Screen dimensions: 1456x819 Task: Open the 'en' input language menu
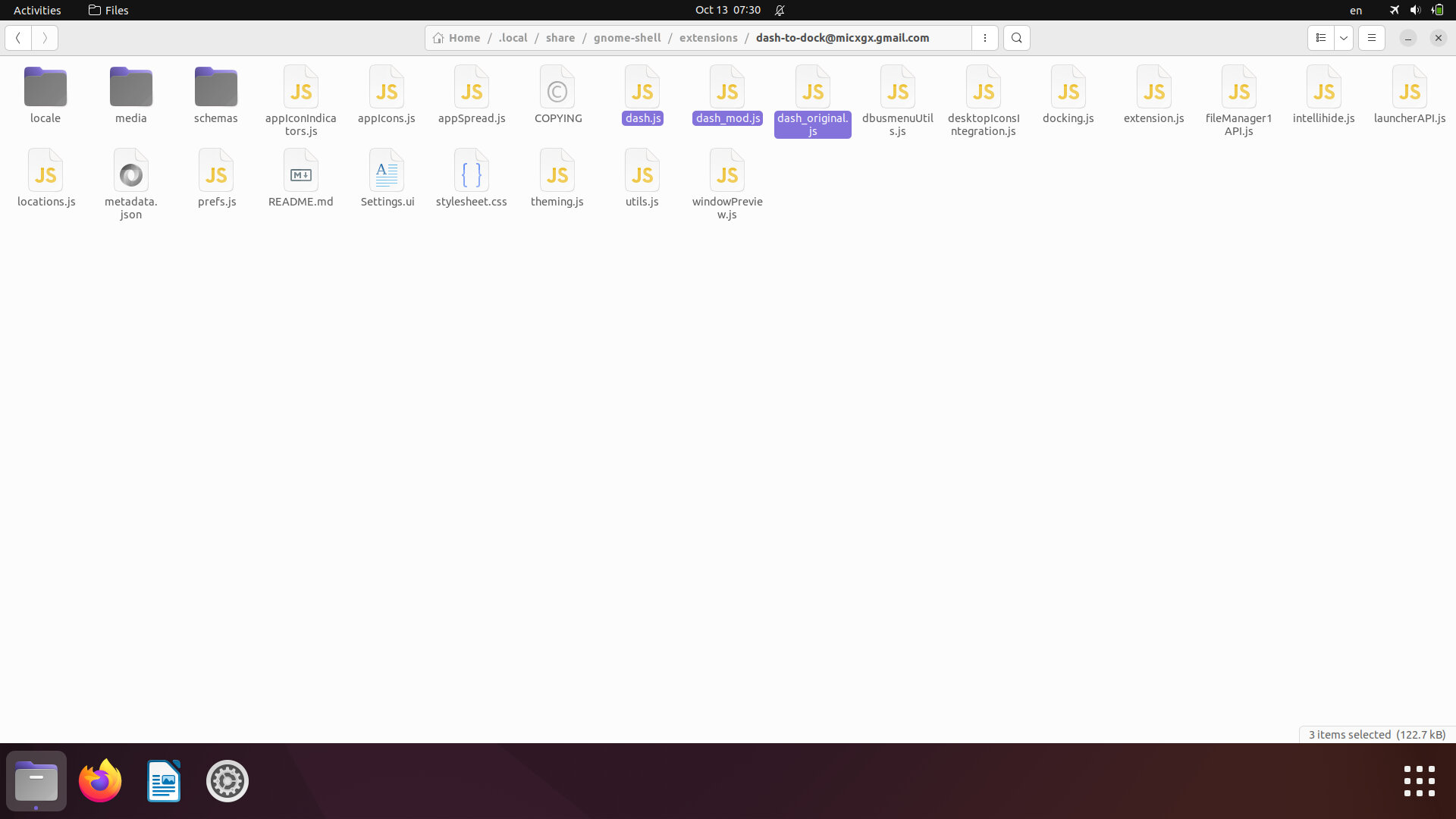pyautogui.click(x=1355, y=11)
